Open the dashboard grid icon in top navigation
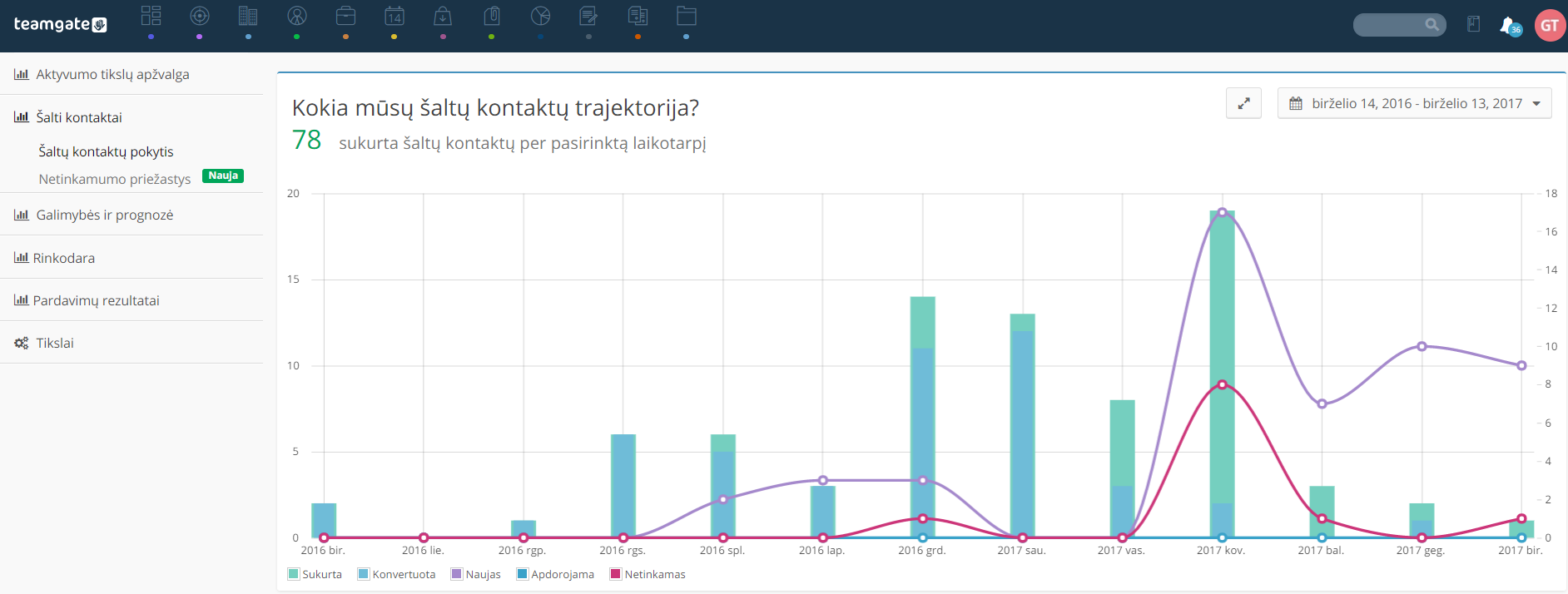This screenshot has width=1568, height=594. pyautogui.click(x=151, y=16)
